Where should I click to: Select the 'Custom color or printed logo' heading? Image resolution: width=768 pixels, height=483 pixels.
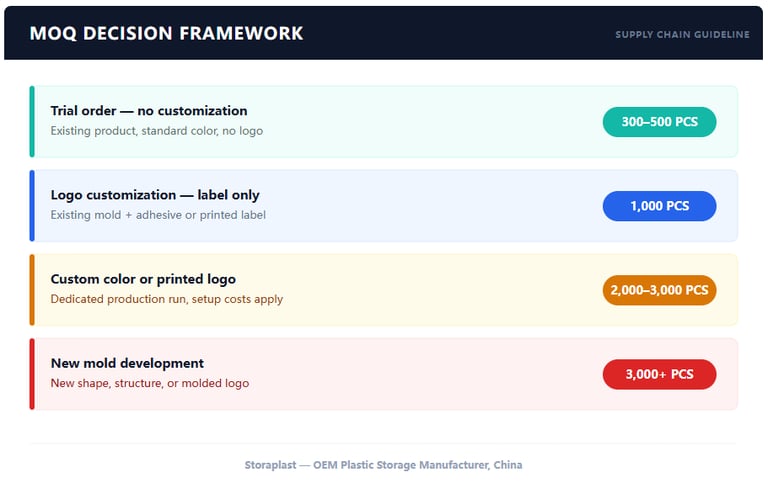[143, 279]
